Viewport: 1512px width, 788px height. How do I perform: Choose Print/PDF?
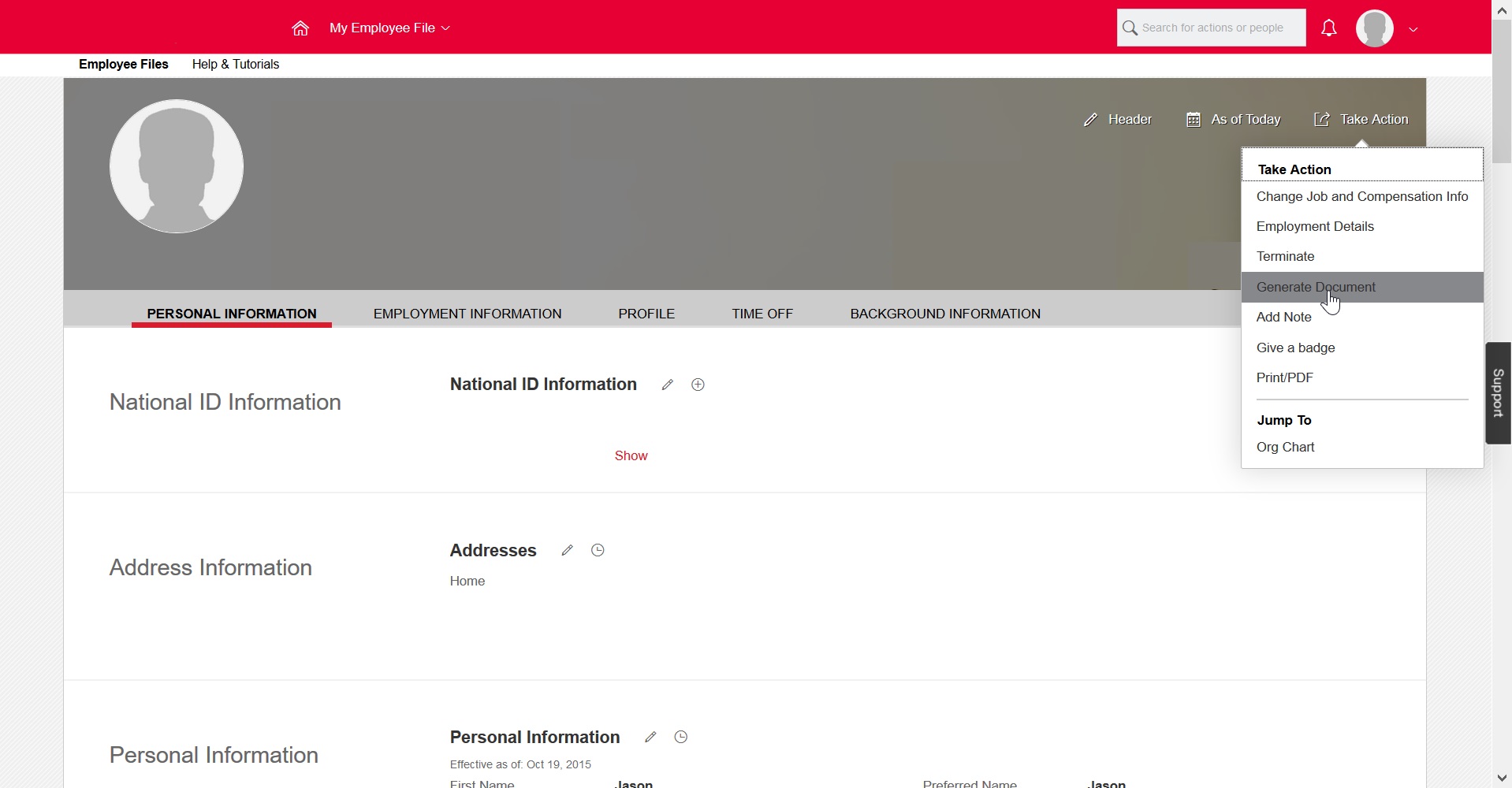[x=1362, y=378]
